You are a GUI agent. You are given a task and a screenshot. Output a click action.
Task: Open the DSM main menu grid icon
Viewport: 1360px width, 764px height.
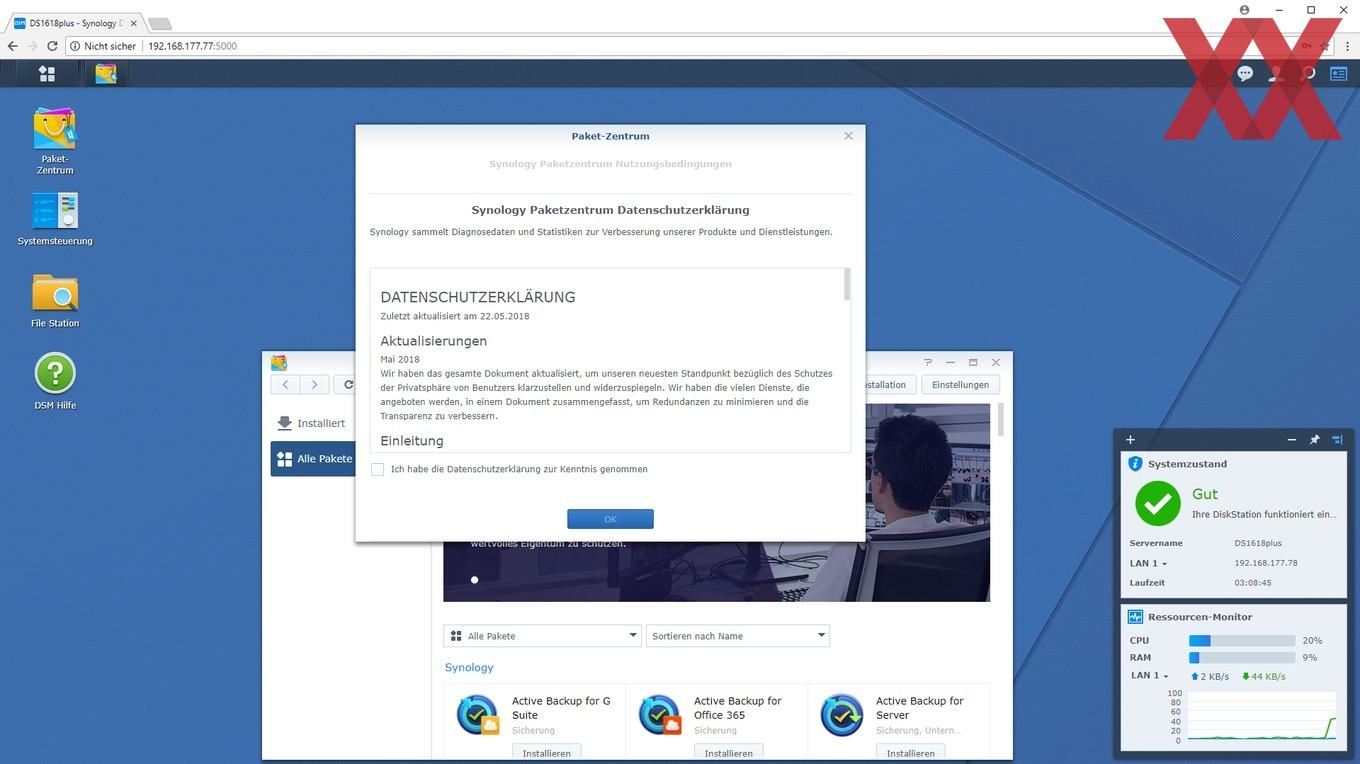click(47, 73)
